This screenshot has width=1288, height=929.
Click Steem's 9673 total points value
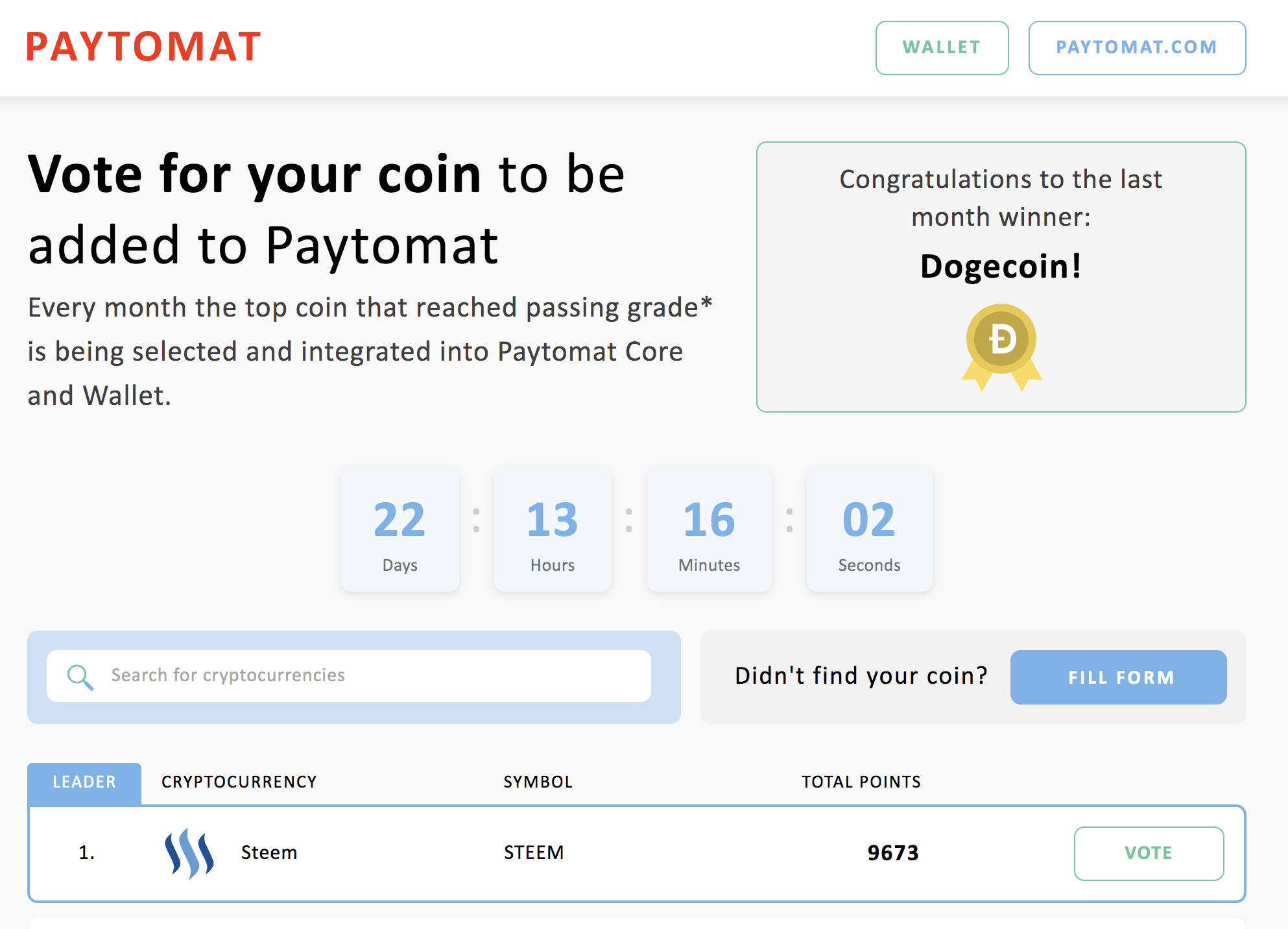tap(893, 853)
